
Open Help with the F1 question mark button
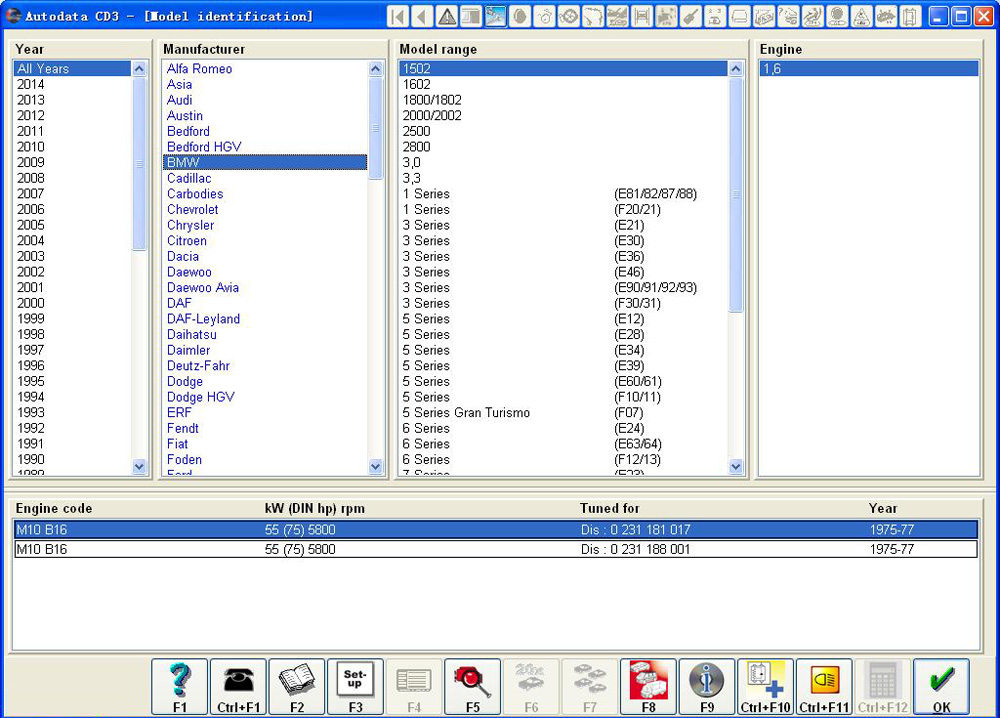(180, 687)
